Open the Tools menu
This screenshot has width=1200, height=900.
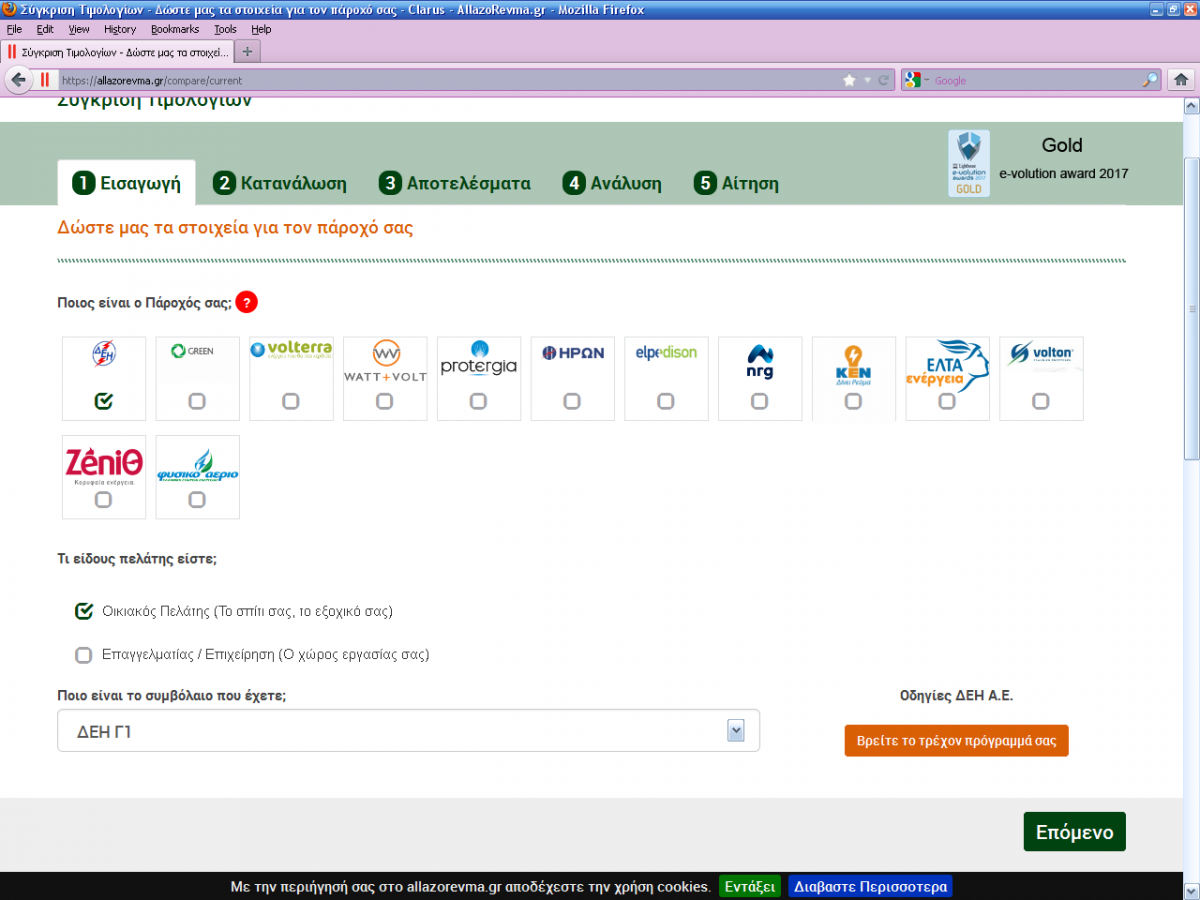click(226, 29)
